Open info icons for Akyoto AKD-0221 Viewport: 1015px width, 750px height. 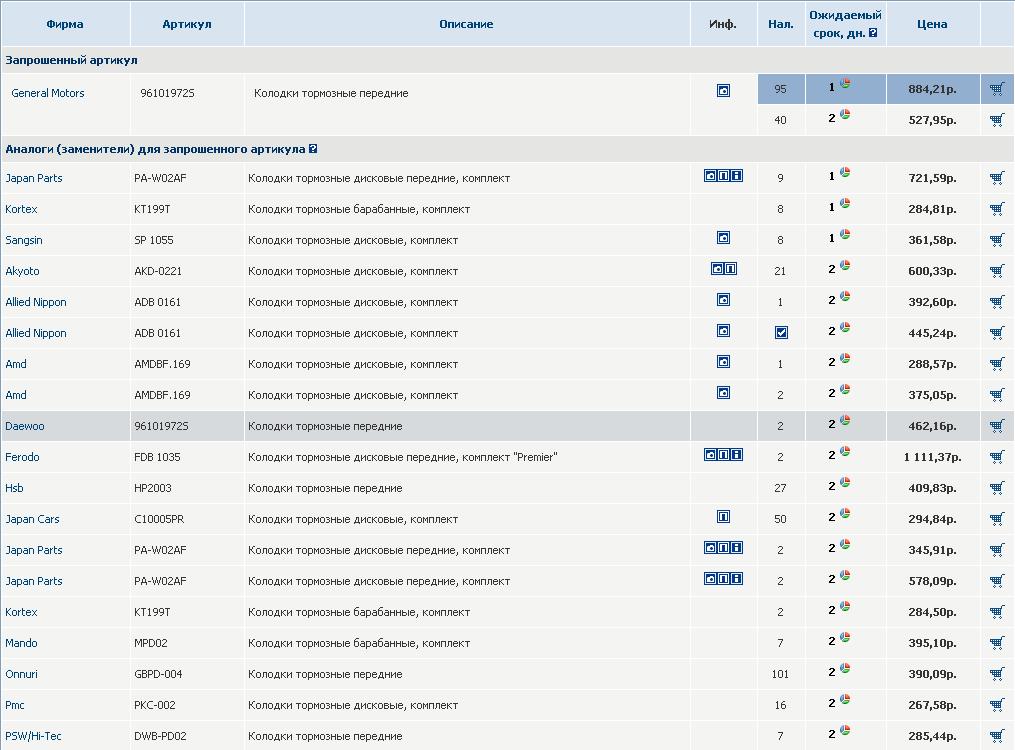(x=724, y=268)
